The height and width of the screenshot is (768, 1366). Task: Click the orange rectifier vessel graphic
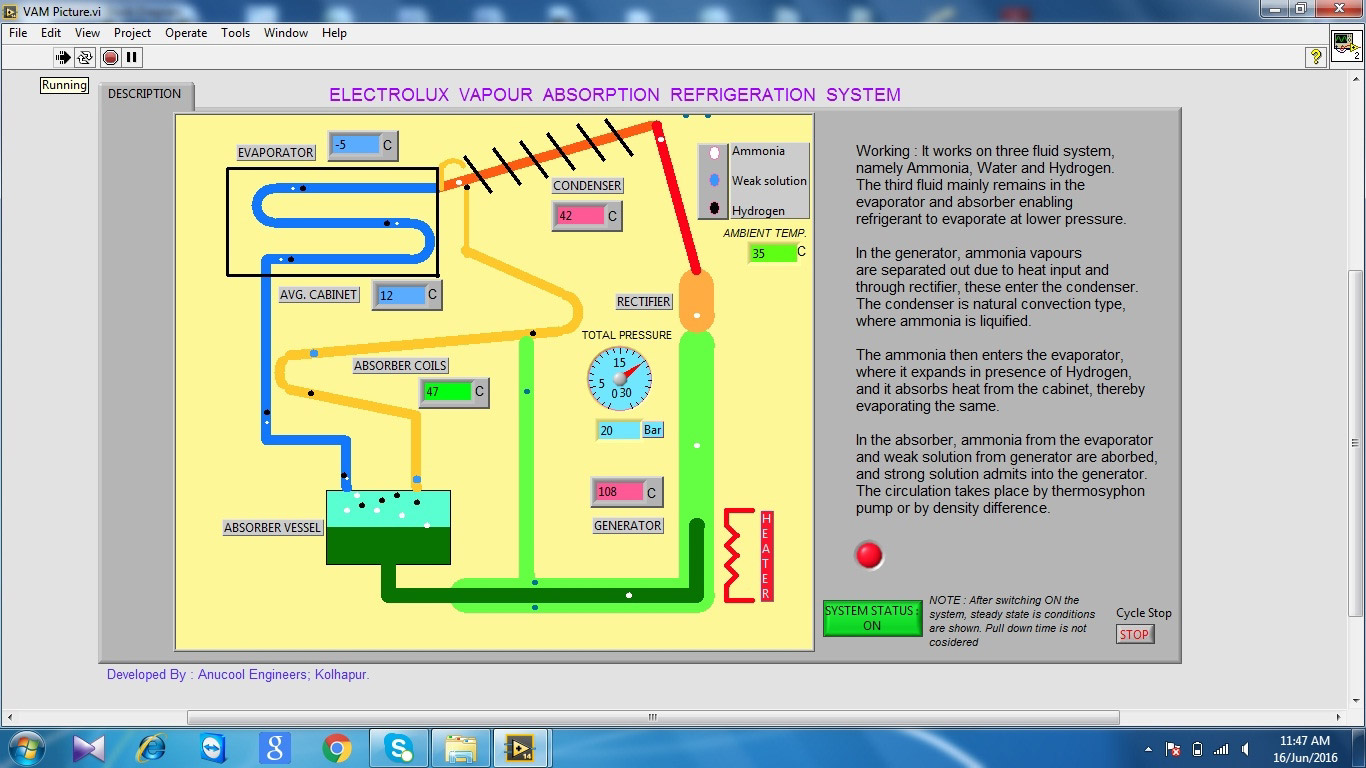[697, 300]
